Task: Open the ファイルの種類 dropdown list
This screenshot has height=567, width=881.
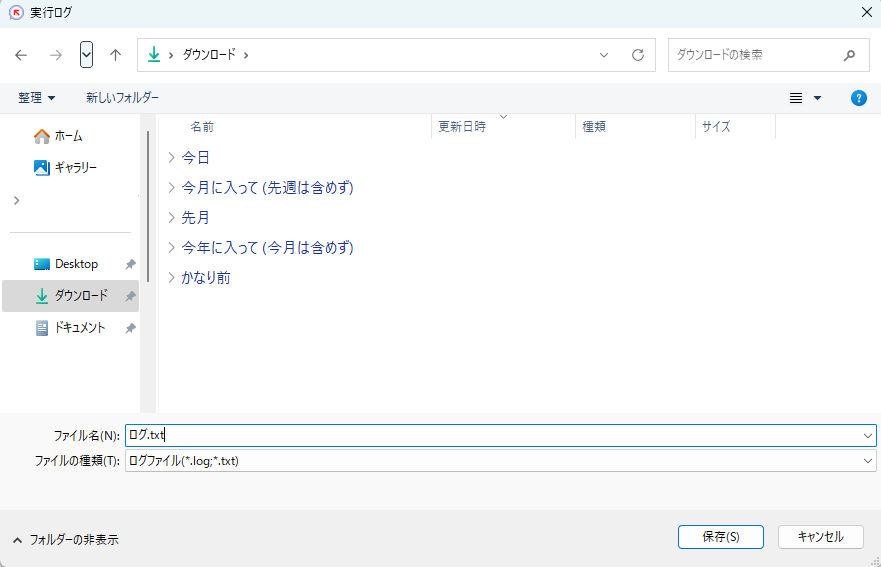Action: coord(500,461)
